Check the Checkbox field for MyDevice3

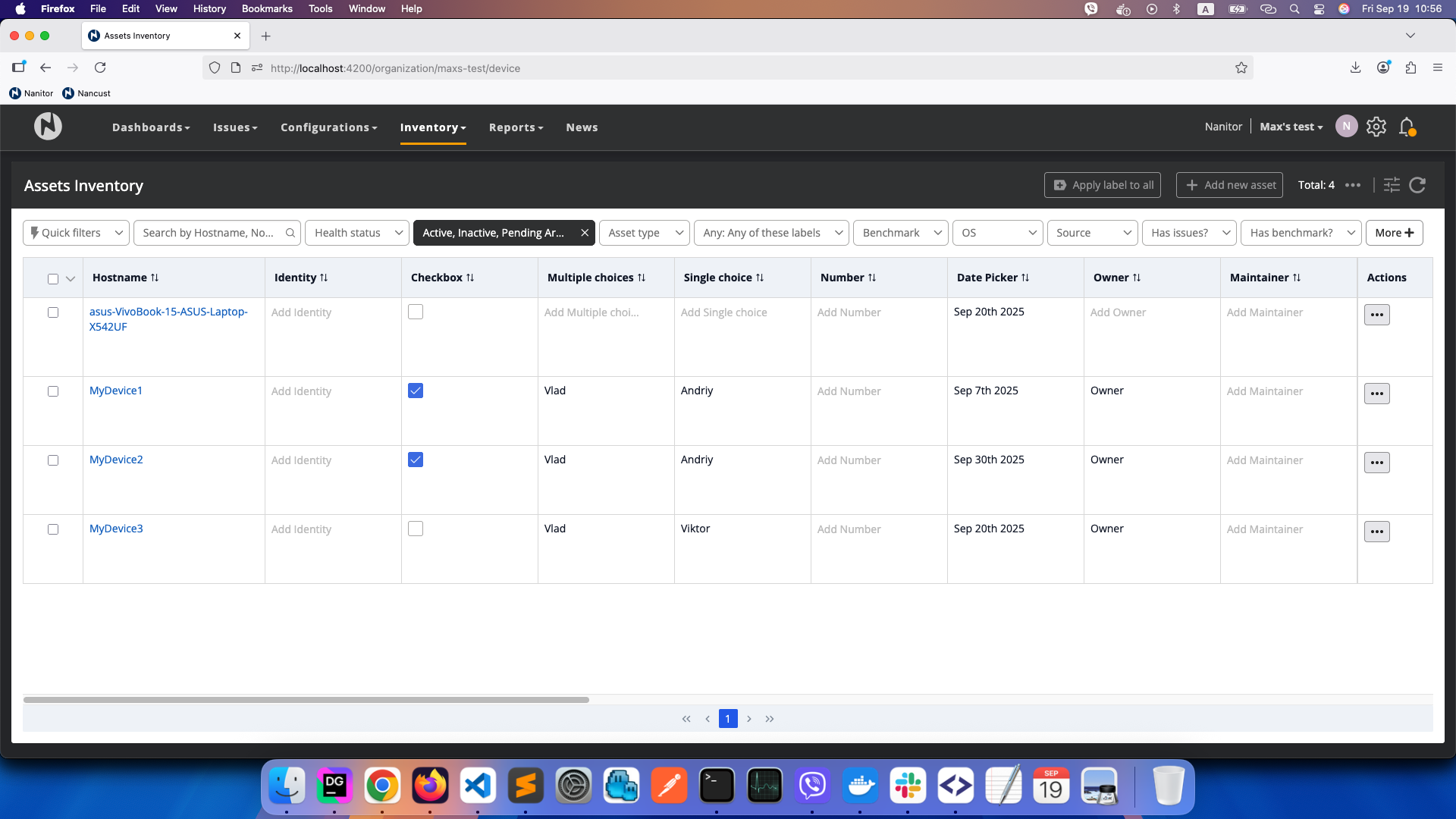(x=416, y=529)
